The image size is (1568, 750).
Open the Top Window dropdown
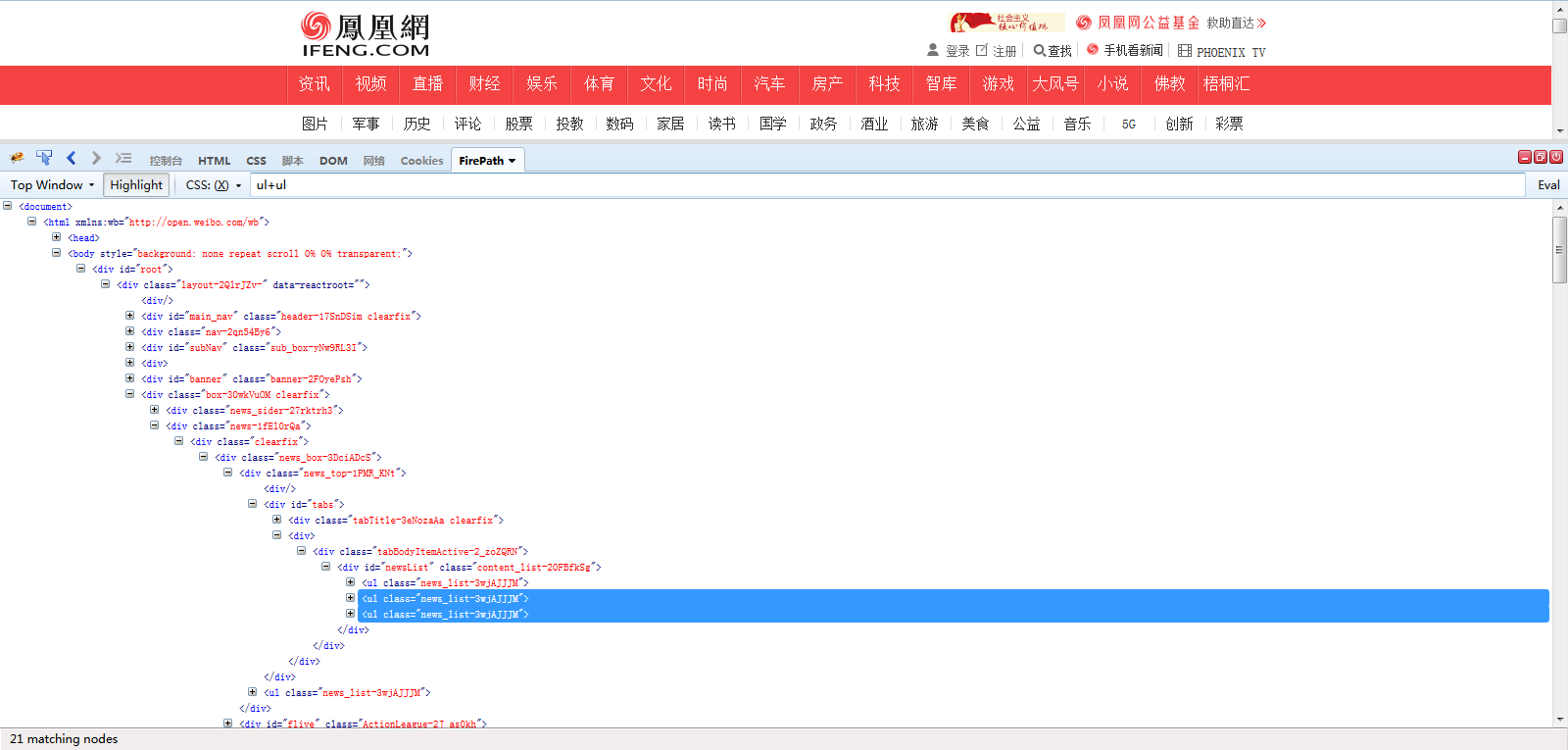[52, 185]
